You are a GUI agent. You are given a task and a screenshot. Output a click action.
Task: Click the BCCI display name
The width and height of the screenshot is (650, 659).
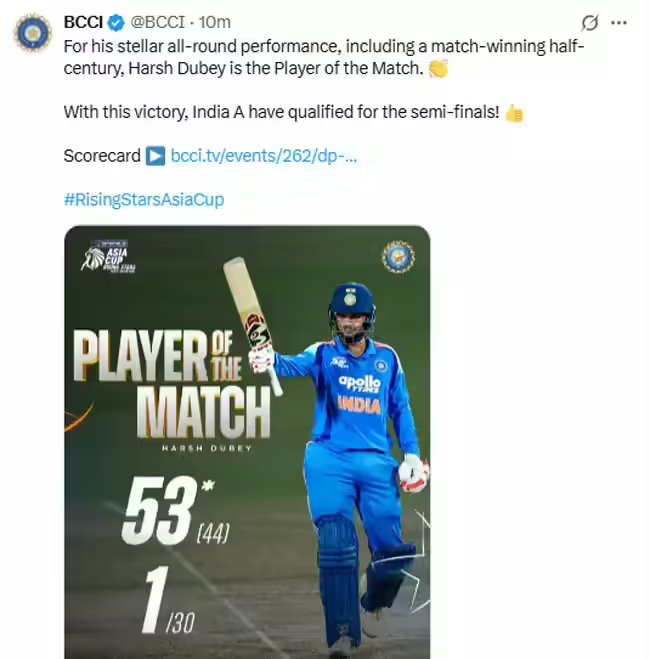85,23
